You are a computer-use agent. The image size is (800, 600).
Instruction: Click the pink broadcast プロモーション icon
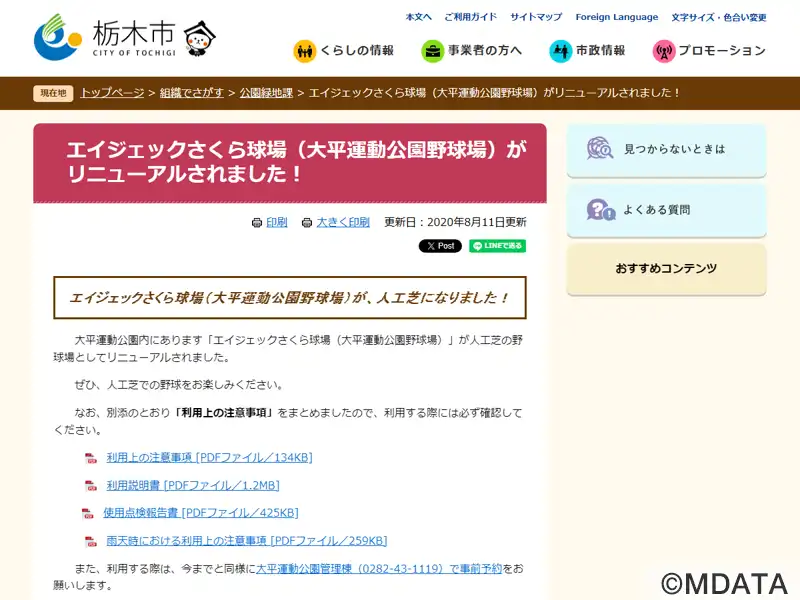coord(664,52)
